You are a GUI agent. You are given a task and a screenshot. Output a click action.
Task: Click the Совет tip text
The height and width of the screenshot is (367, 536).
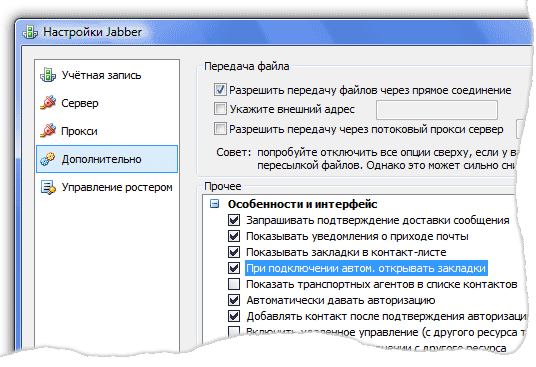[366, 159]
